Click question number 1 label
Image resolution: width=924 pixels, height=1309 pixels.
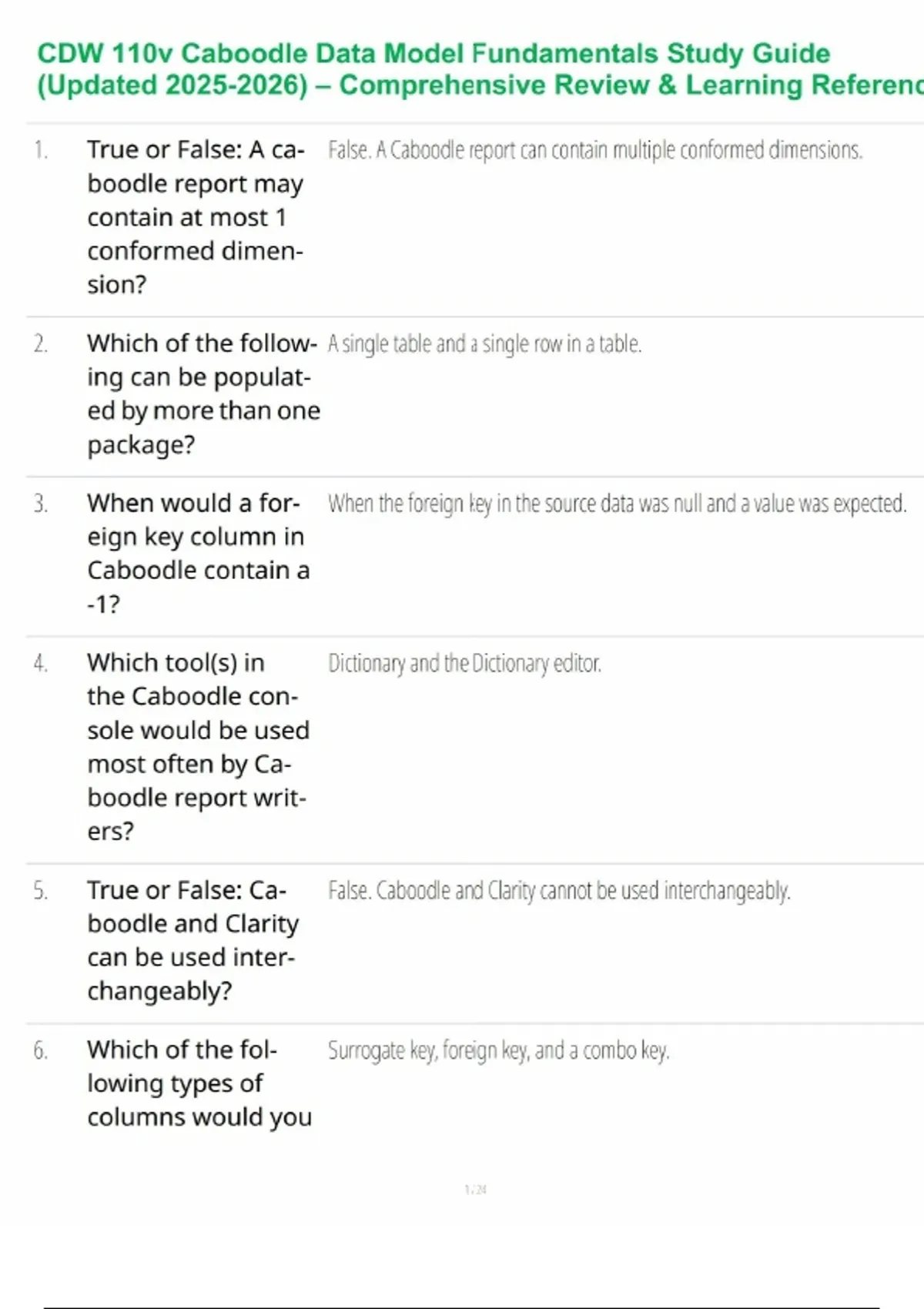click(41, 150)
